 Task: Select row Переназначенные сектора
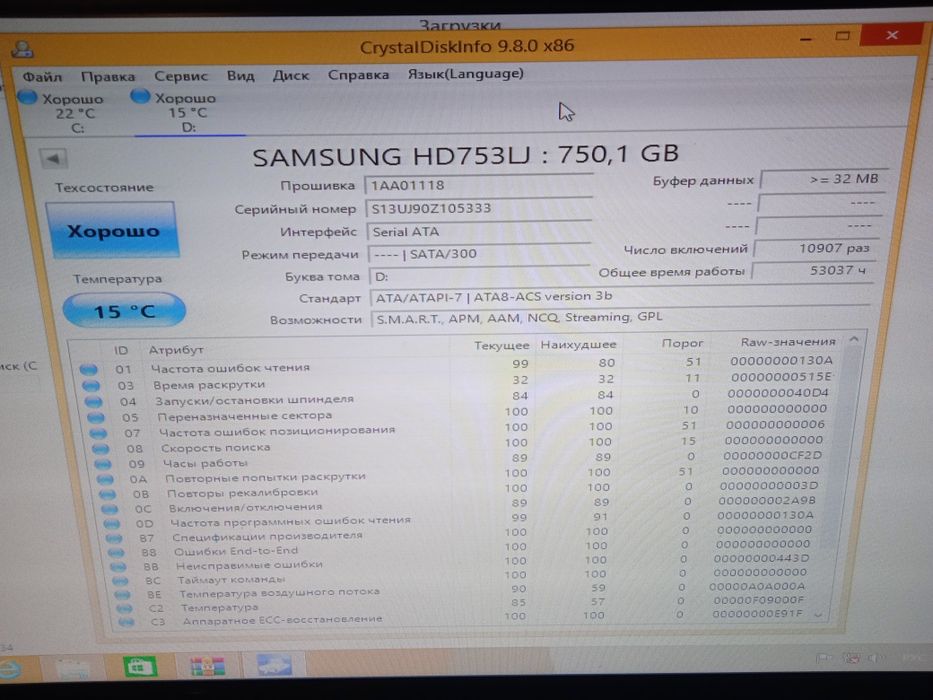pos(458,413)
